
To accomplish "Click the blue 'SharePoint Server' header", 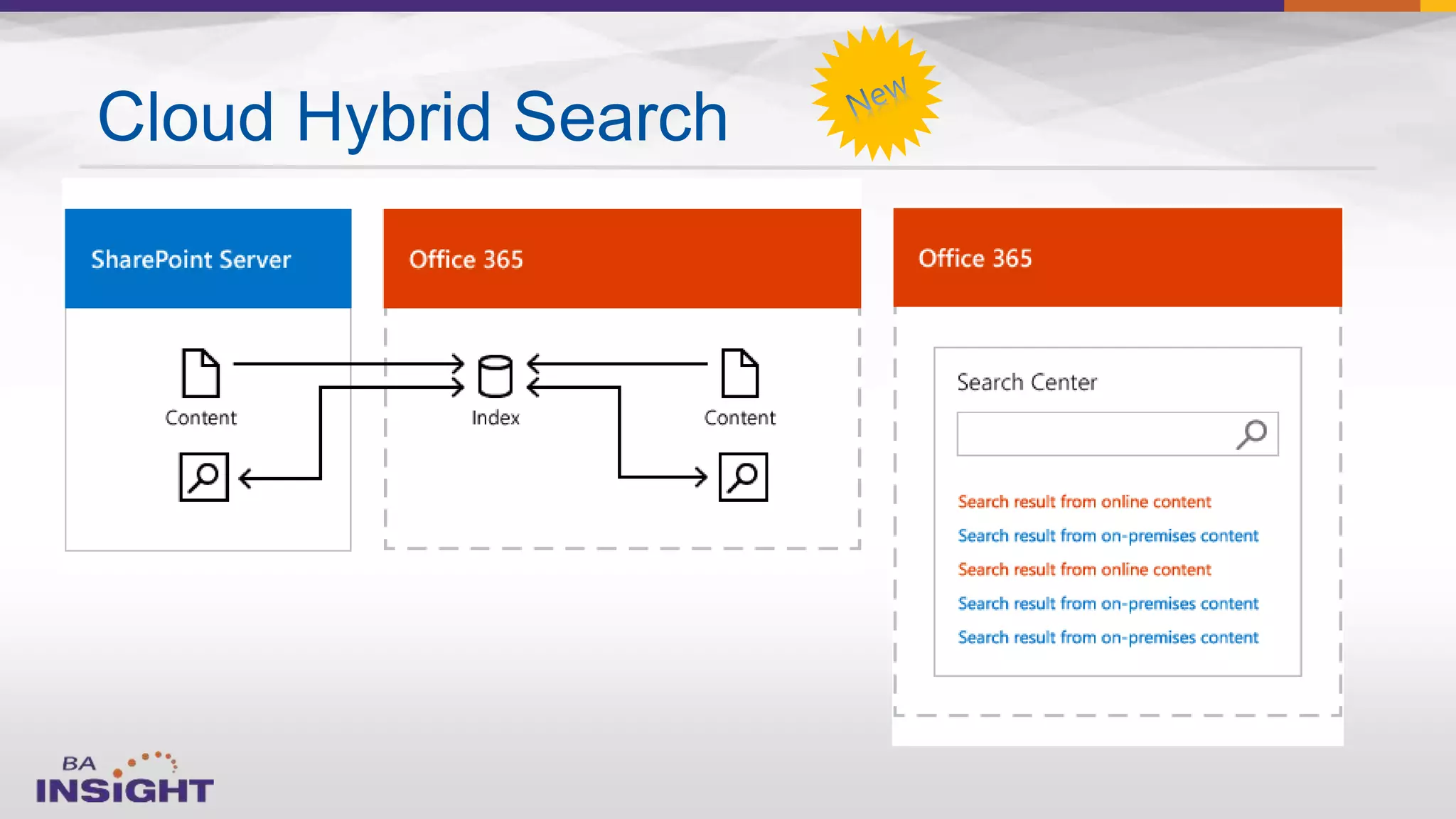I will pos(208,258).
